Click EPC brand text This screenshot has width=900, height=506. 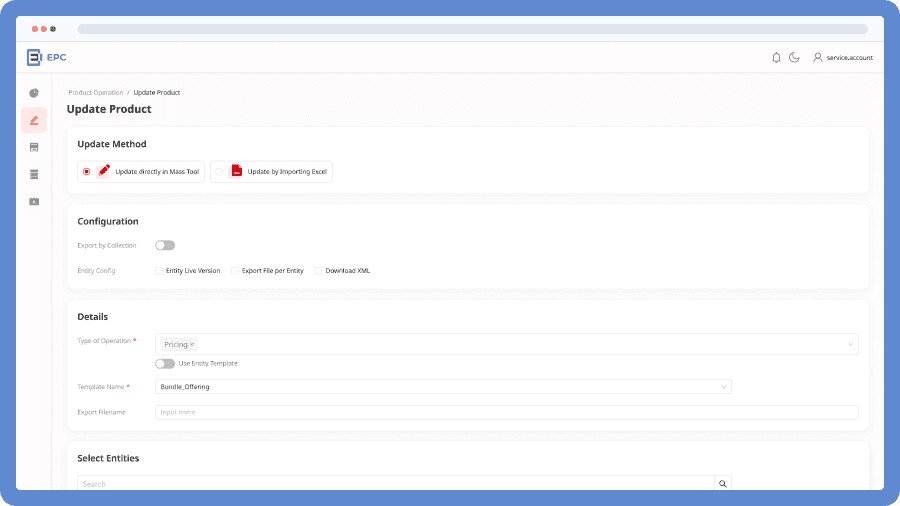point(56,57)
